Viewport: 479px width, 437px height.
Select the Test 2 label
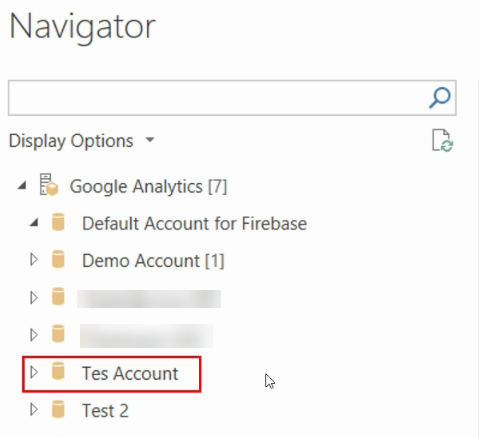click(x=105, y=411)
